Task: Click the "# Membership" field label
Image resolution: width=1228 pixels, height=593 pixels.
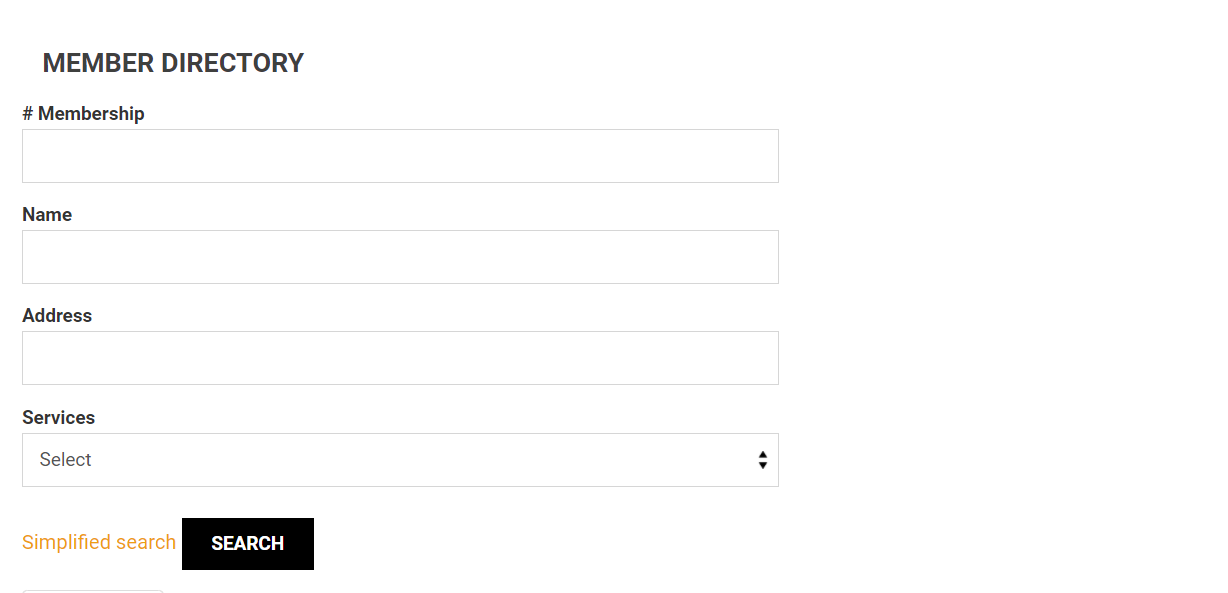Action: [x=83, y=114]
